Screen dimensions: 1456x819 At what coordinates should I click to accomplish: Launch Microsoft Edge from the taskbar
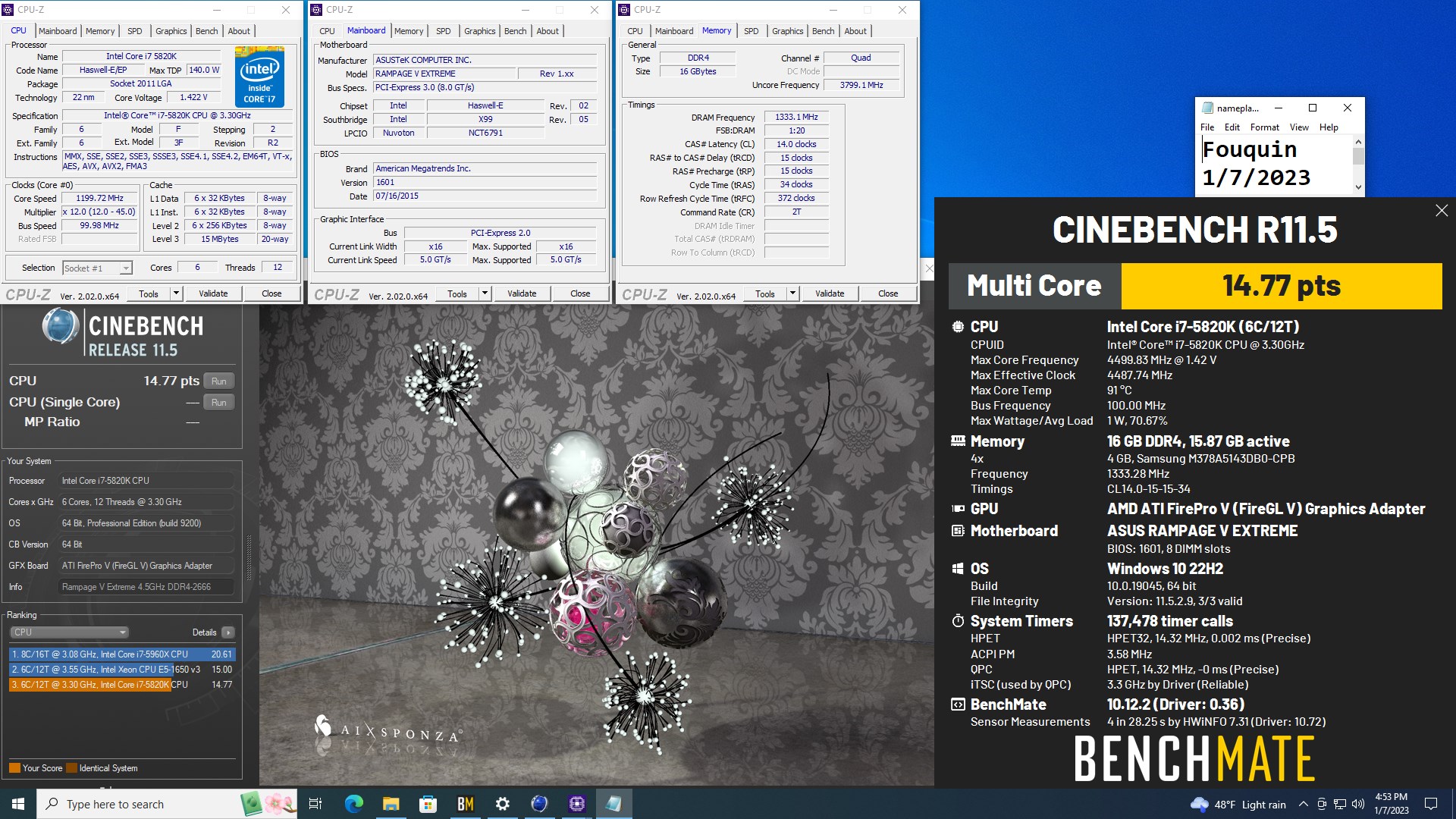[x=353, y=804]
